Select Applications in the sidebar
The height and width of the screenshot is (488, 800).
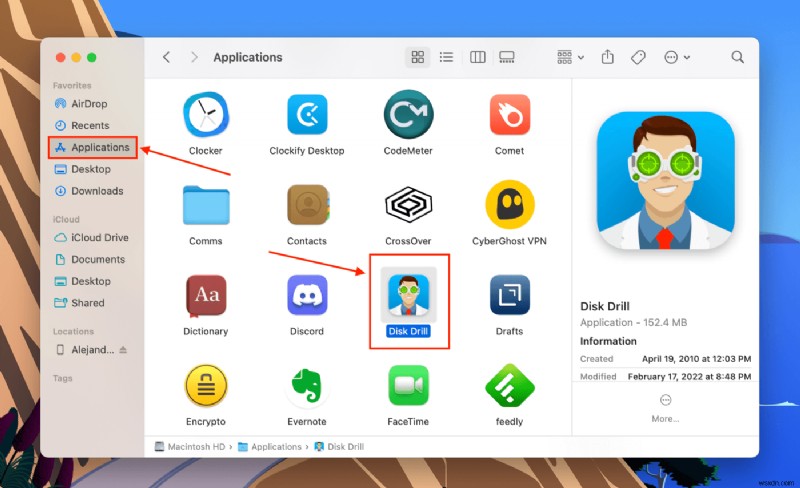click(92, 147)
